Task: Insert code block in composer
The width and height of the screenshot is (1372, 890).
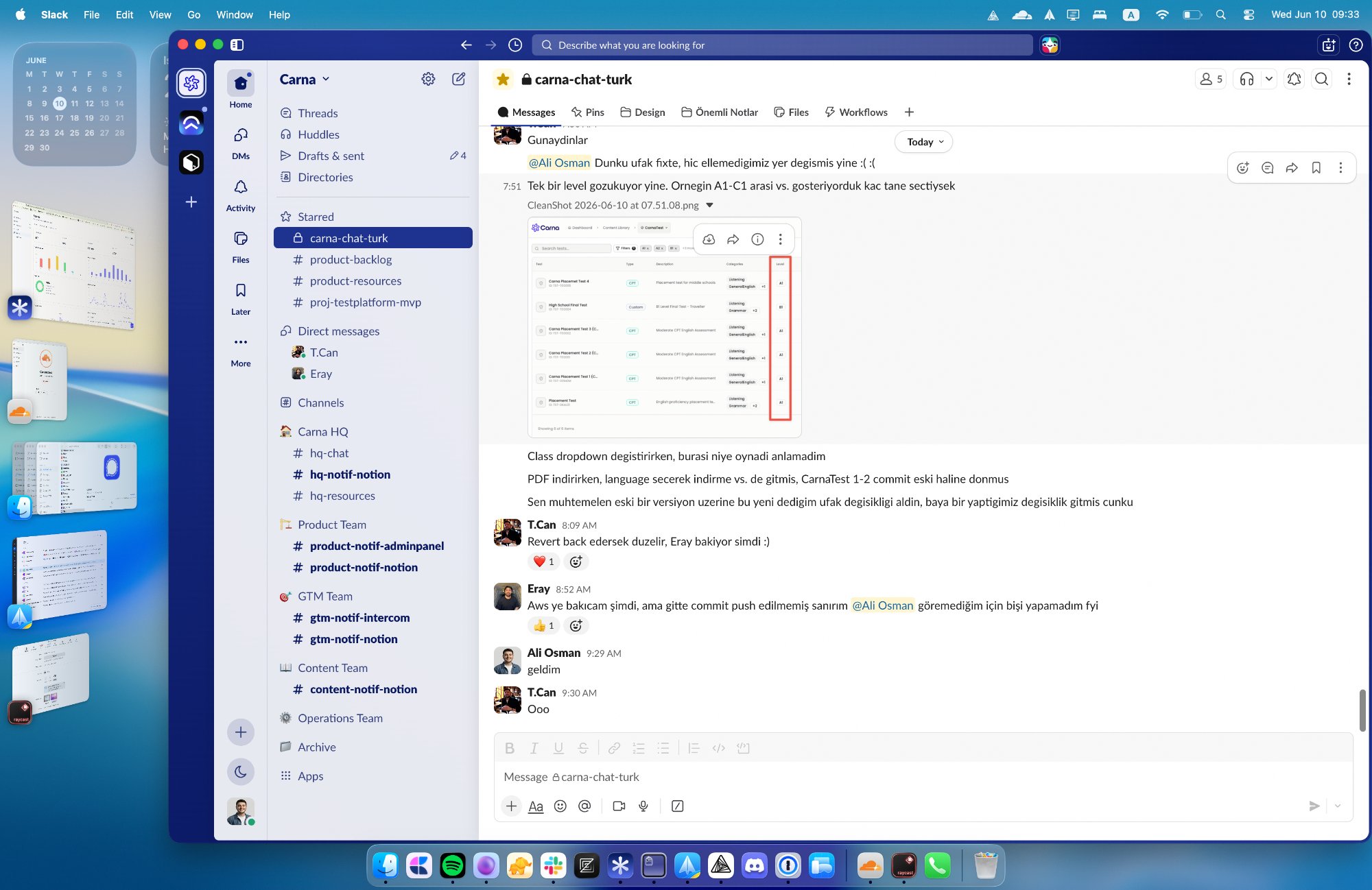Action: (743, 748)
